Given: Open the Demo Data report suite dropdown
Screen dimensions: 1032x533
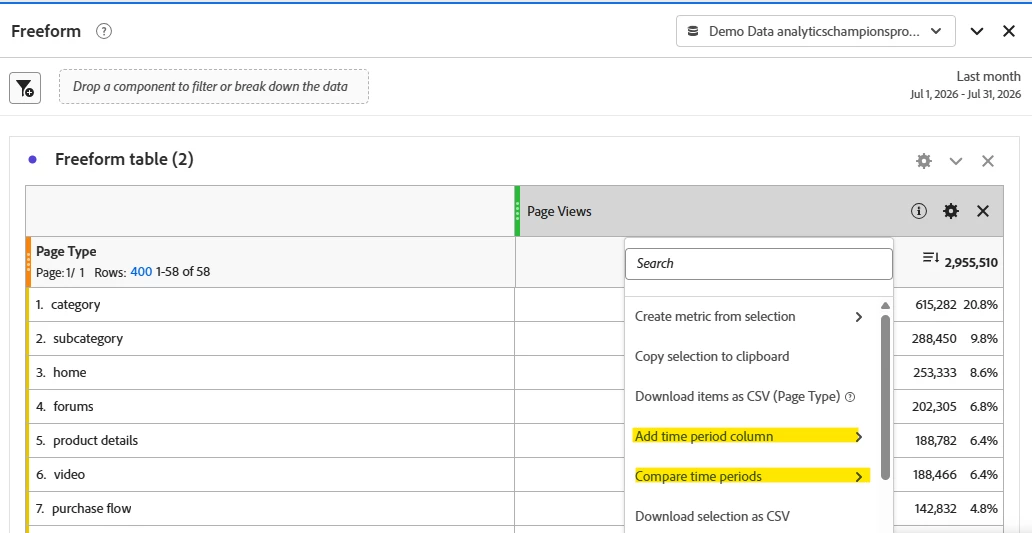Looking at the screenshot, I should coord(815,31).
